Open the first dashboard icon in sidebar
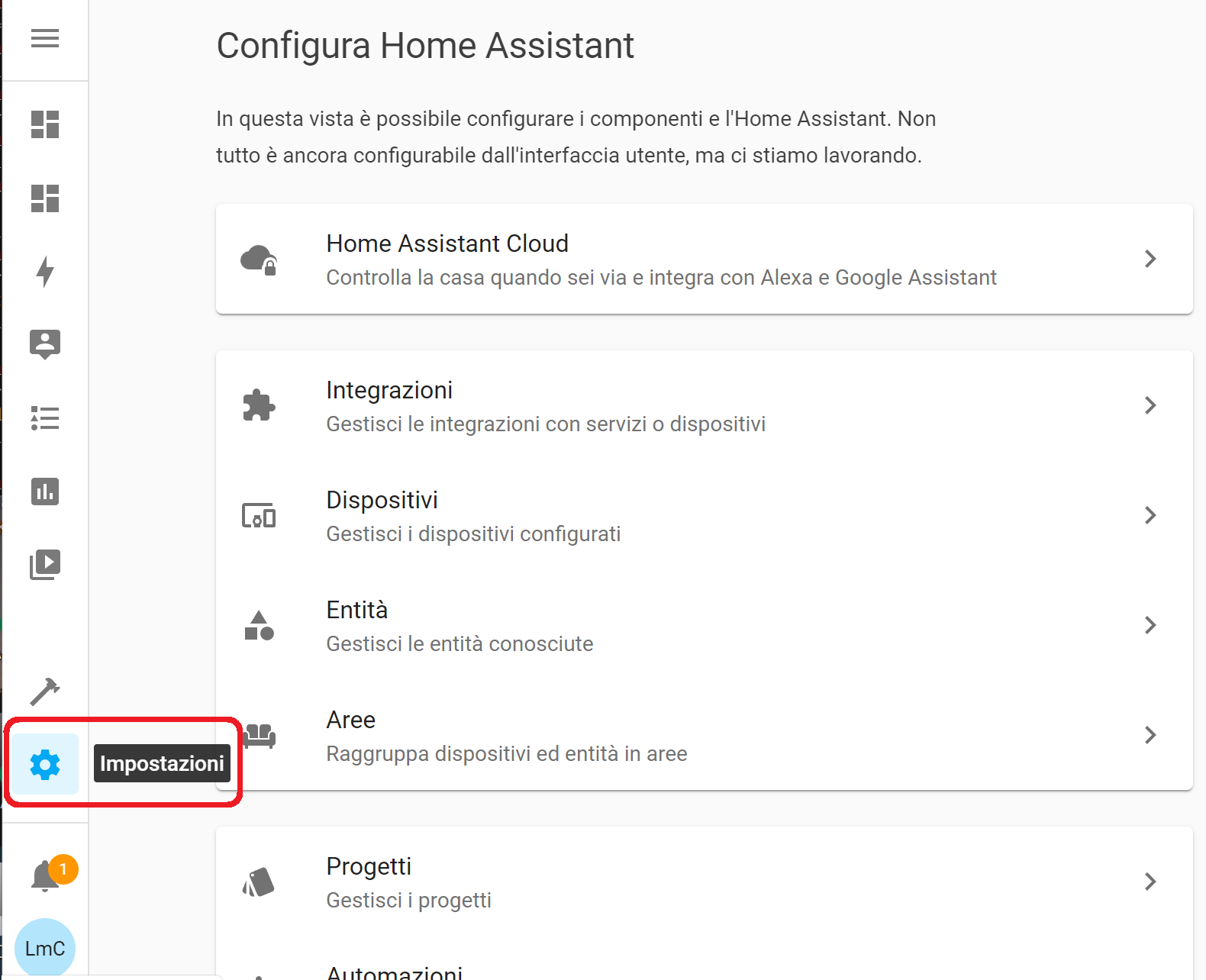 (45, 125)
